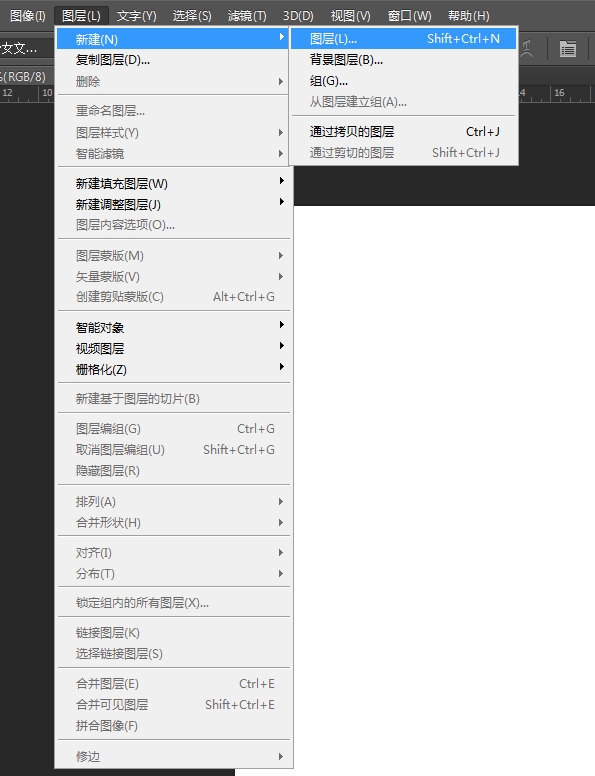This screenshot has width=595, height=776.
Task: Toggle the character and paragraph panels icon
Action: click(567, 49)
